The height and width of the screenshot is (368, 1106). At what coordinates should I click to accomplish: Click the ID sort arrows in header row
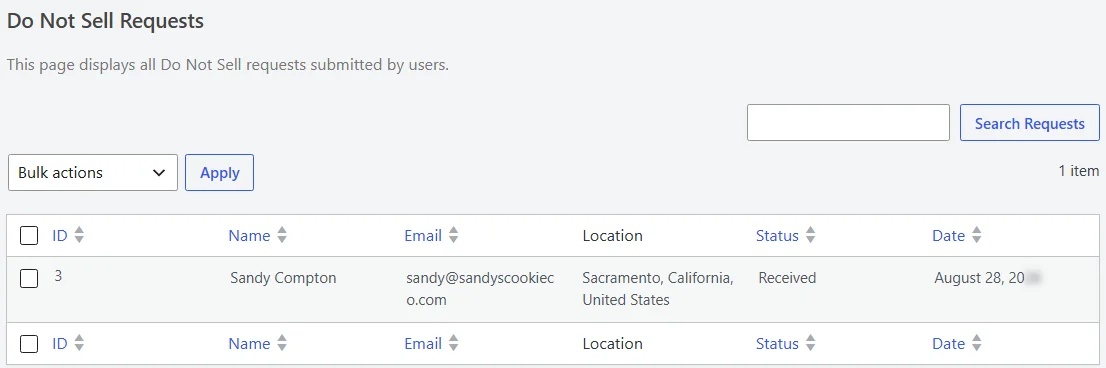[79, 235]
